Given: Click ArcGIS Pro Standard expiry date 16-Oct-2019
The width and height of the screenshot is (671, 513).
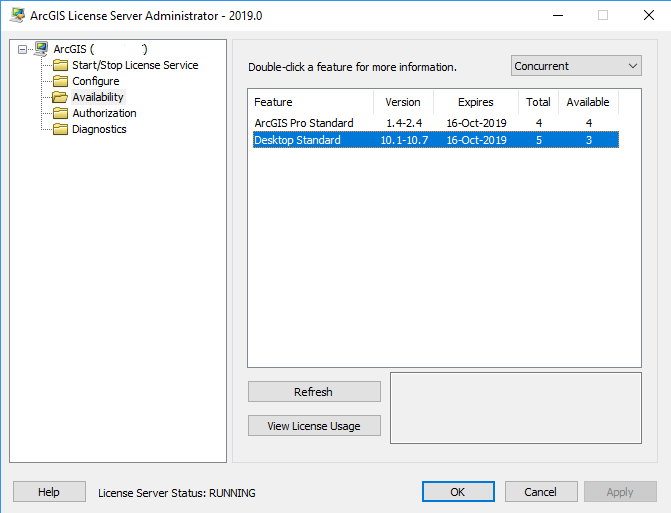Looking at the screenshot, I should click(476, 123).
